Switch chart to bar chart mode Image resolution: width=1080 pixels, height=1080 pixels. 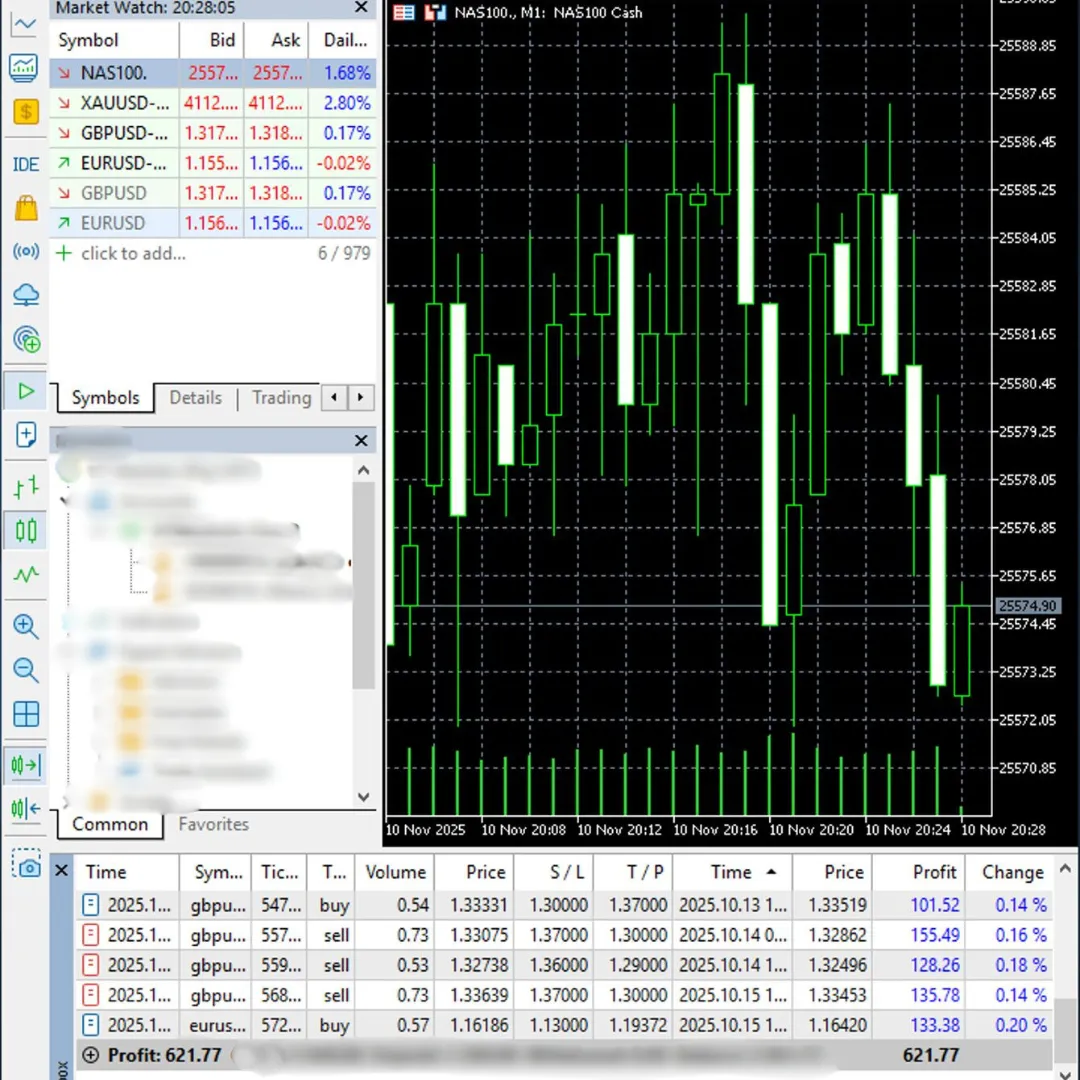25,488
